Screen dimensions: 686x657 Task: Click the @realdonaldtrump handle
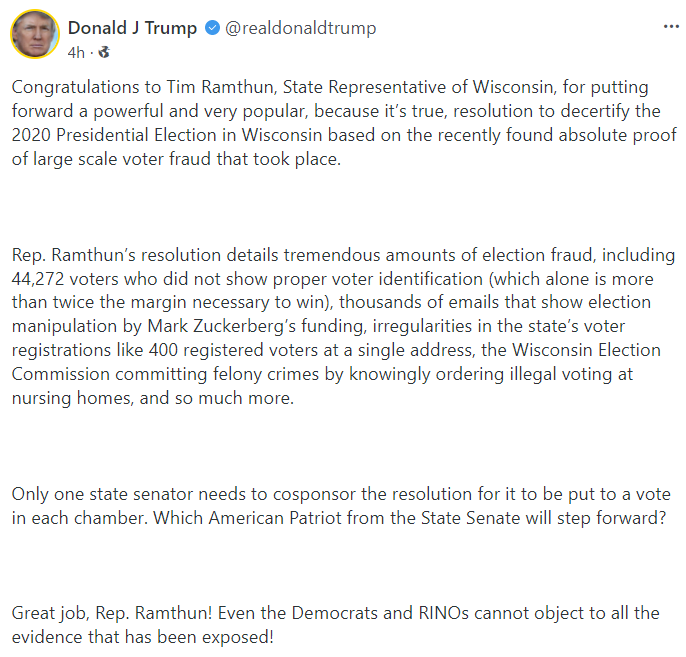point(300,28)
